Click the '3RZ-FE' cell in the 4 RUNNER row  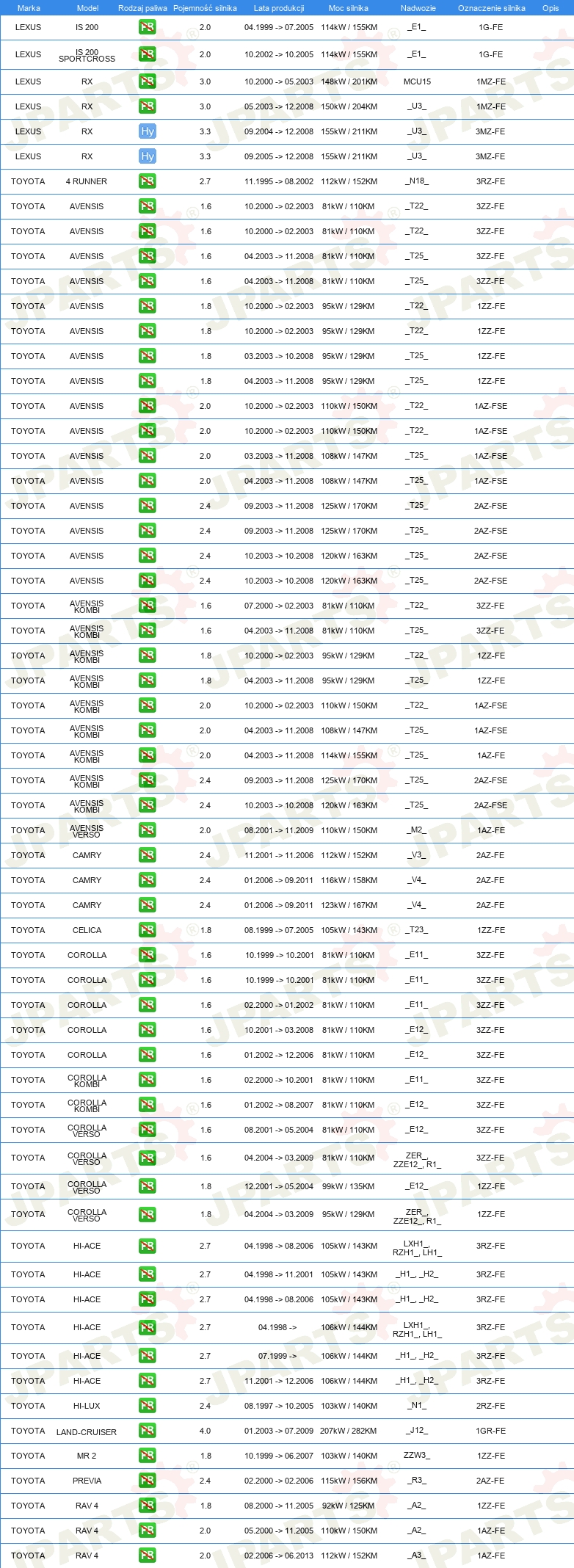point(490,181)
